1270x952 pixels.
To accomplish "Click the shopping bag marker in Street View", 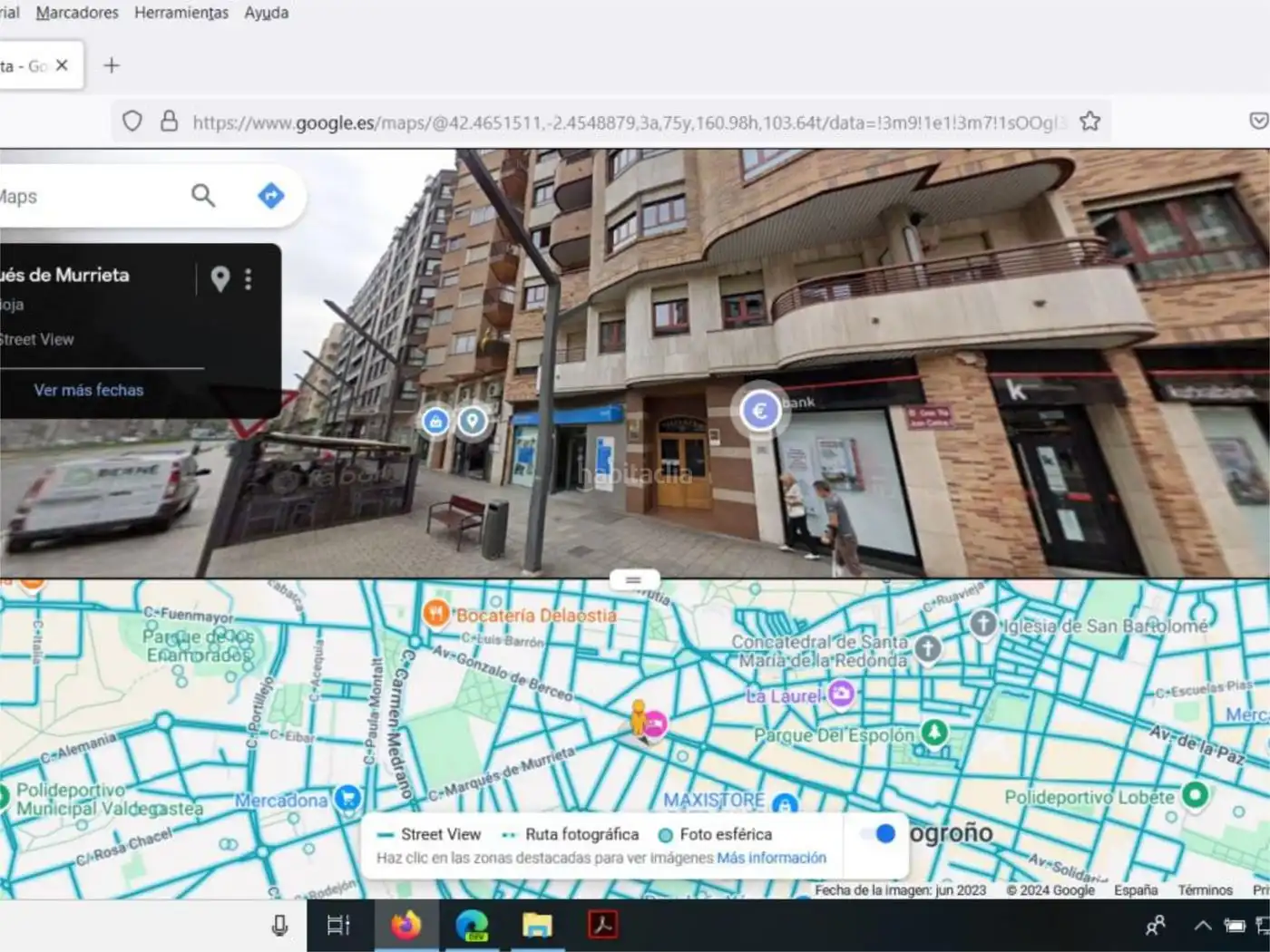I will tap(436, 422).
